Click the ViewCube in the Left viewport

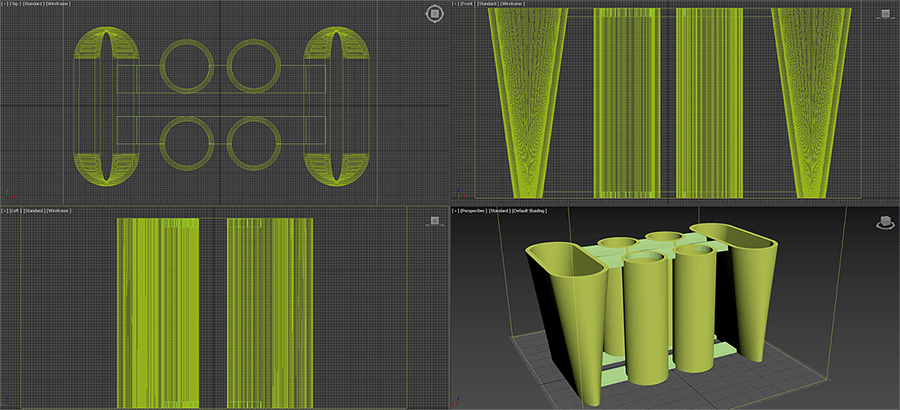click(x=435, y=221)
